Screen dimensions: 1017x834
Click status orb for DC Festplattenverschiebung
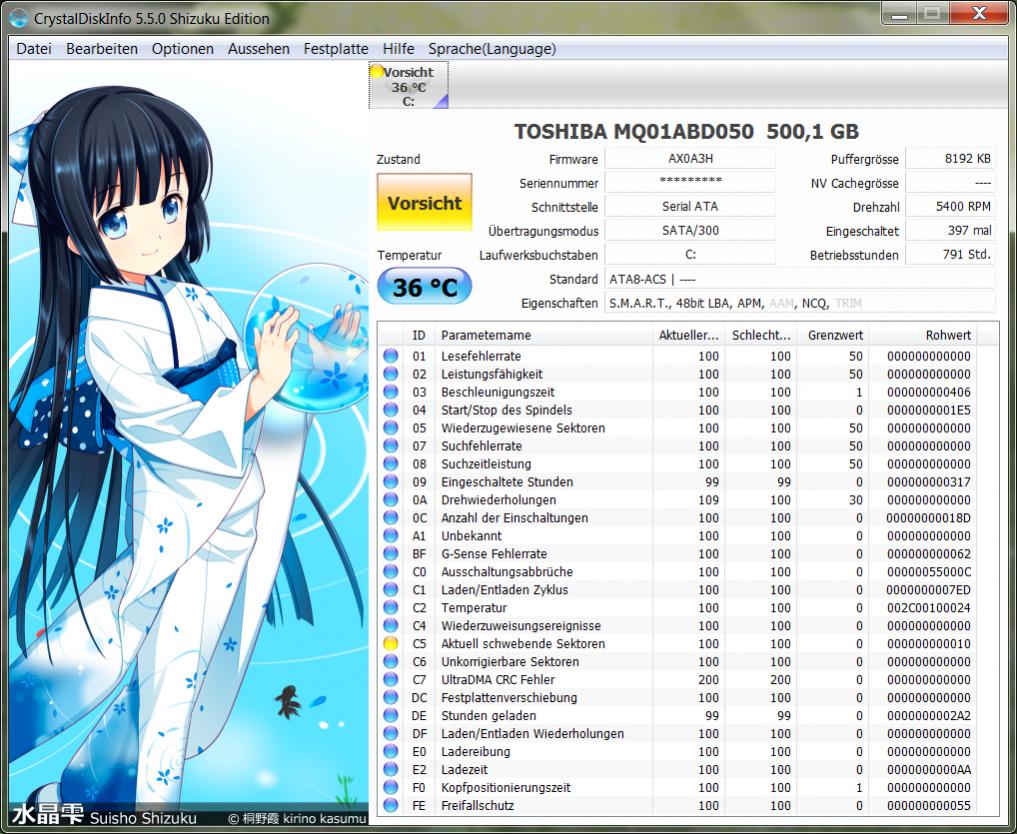point(390,698)
